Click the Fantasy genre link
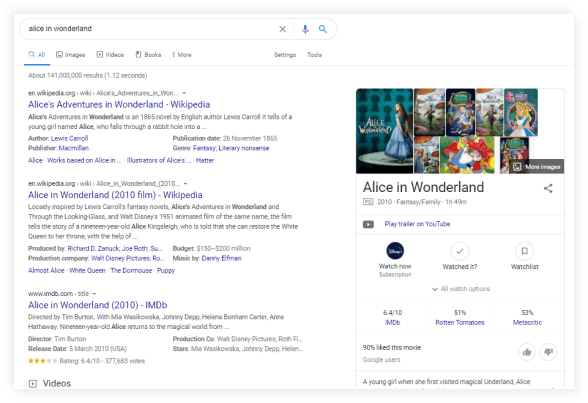588x403 pixels. 205,148
